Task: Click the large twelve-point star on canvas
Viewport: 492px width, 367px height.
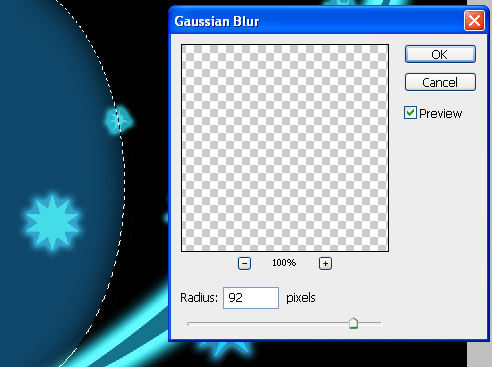Action: coord(52,222)
